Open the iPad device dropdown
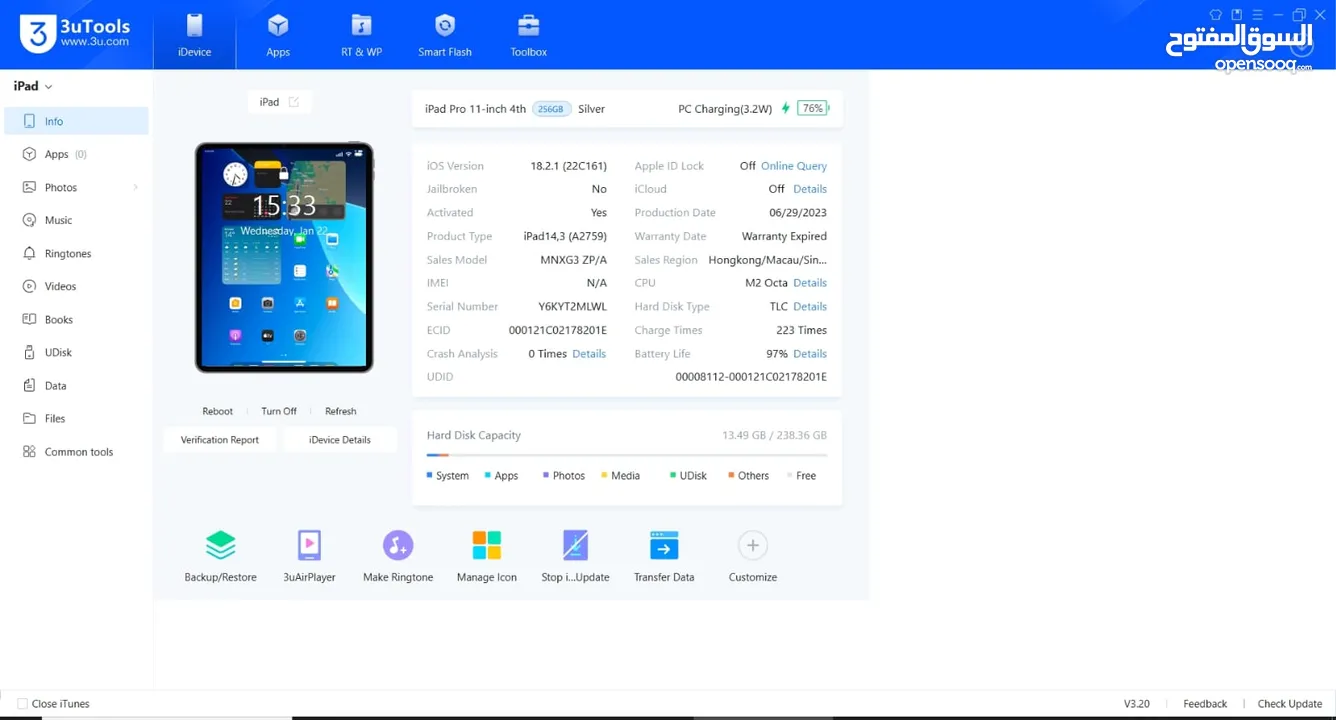1336x720 pixels. click(33, 86)
